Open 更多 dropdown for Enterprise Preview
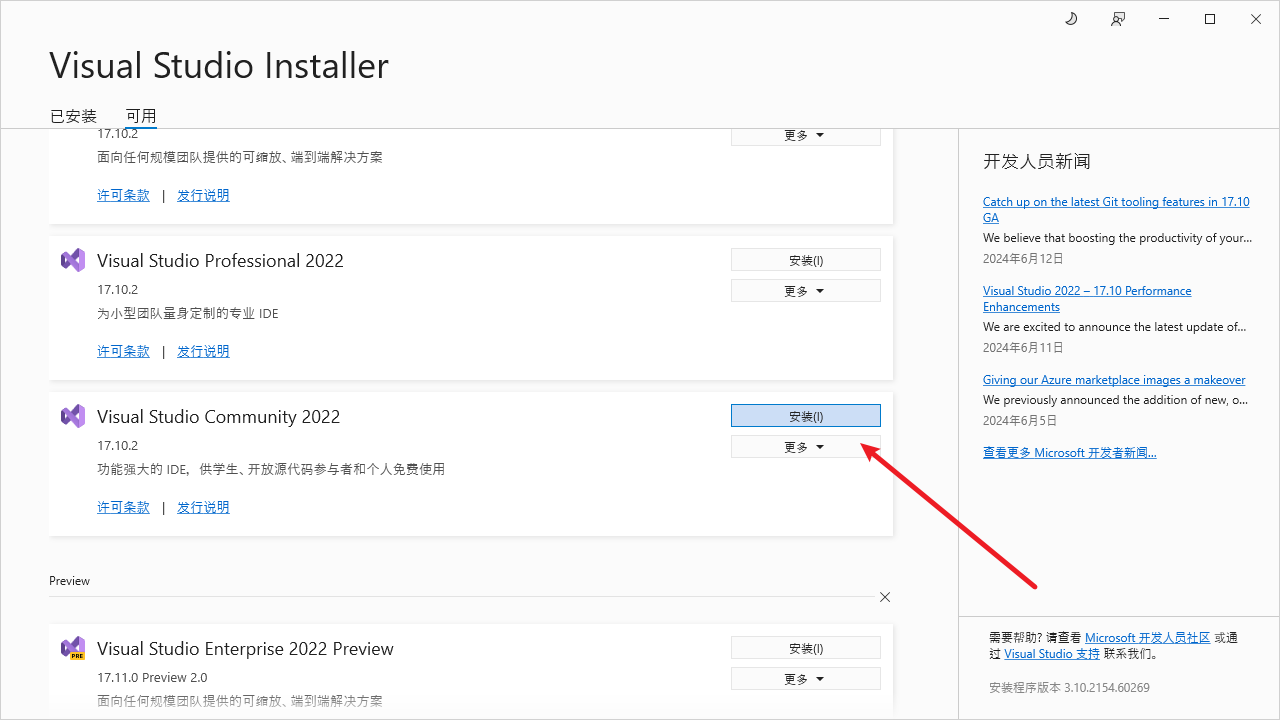 click(805, 679)
